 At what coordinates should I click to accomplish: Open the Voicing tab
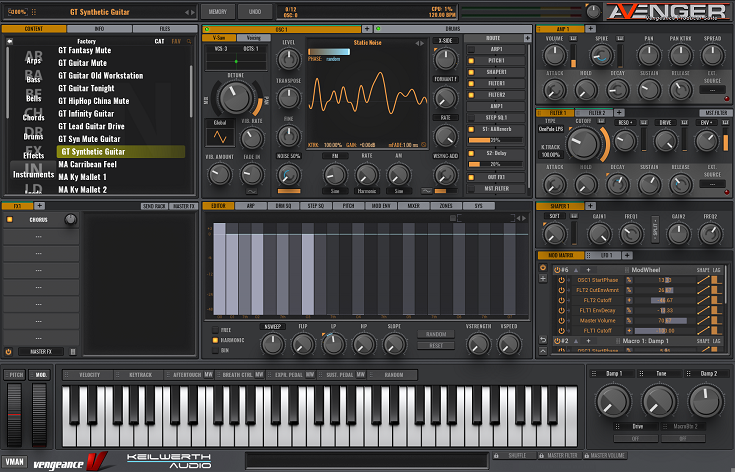point(253,37)
